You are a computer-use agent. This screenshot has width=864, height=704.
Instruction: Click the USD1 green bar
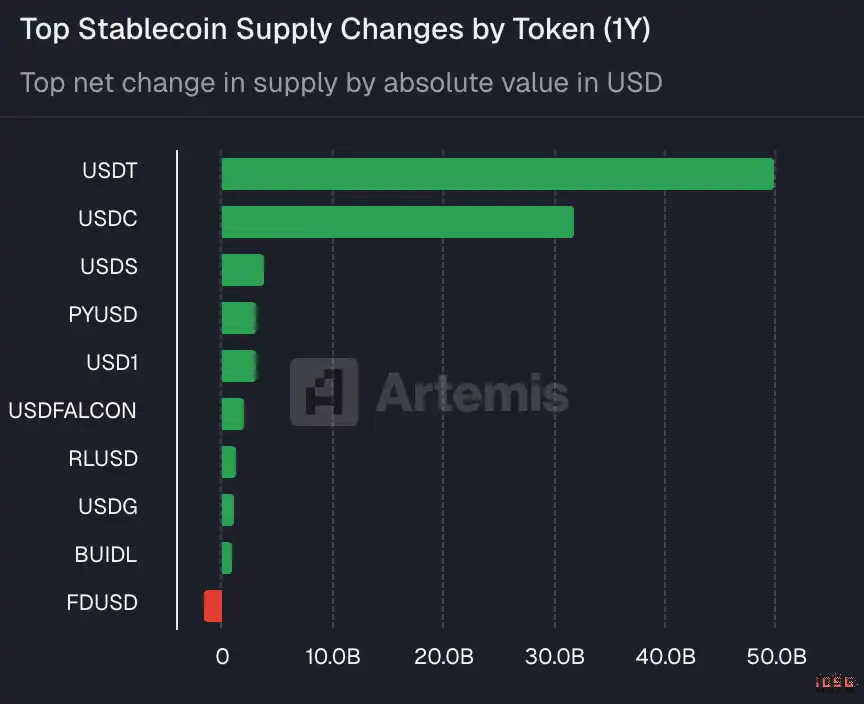239,366
